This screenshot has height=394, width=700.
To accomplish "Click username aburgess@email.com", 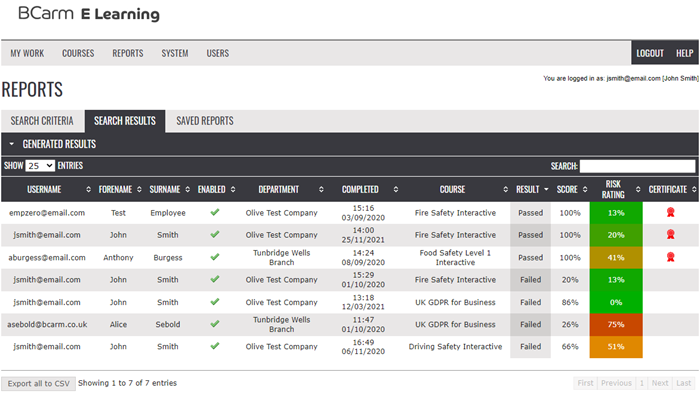I will coord(47,257).
